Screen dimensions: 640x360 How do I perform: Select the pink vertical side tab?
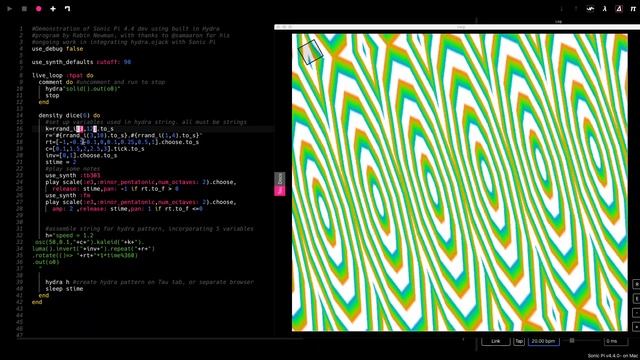(x=280, y=191)
